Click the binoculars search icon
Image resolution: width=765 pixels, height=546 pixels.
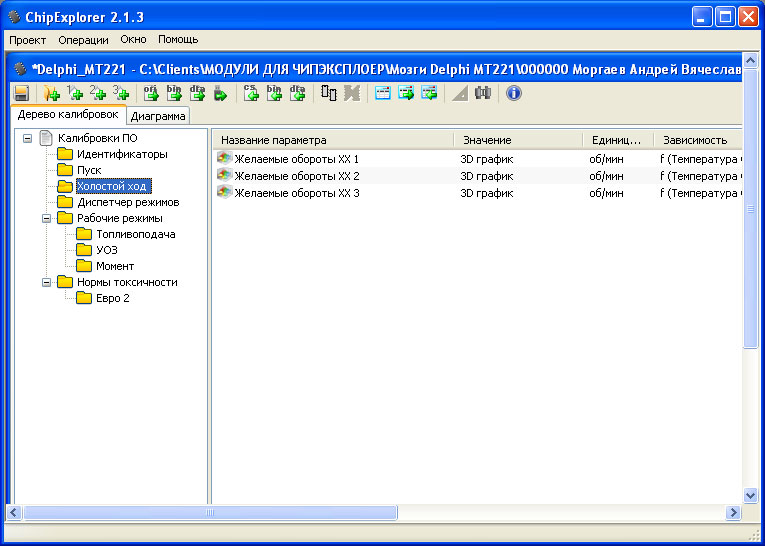pos(483,93)
